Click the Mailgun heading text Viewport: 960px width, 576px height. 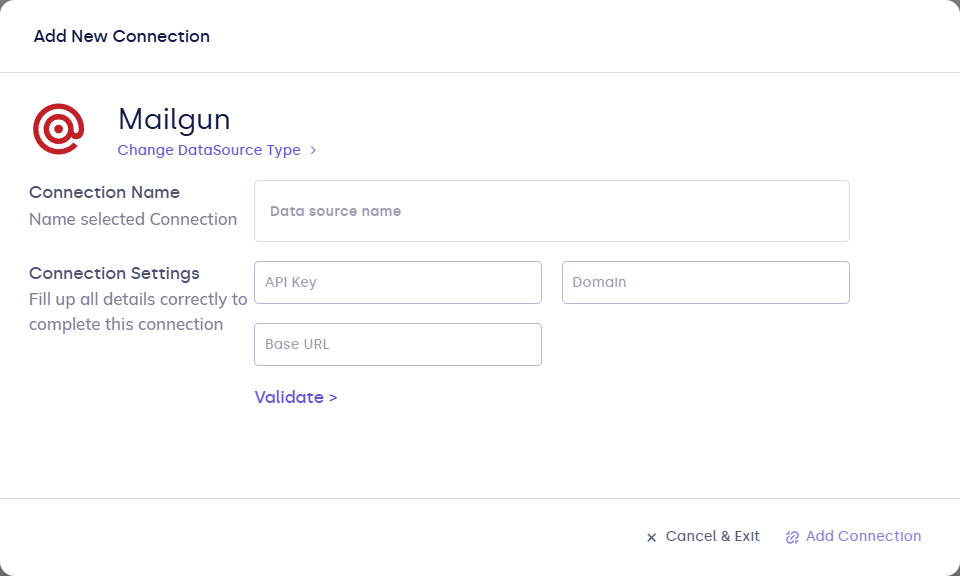(174, 119)
